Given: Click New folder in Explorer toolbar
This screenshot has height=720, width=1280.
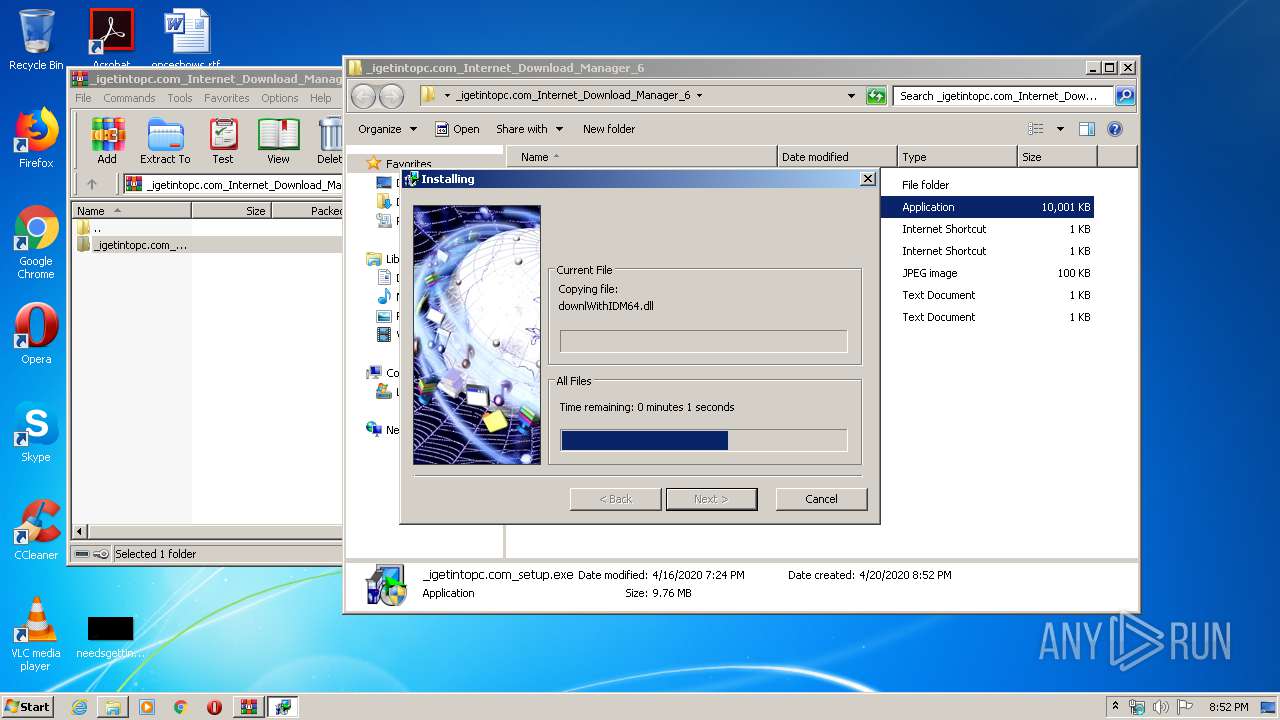Looking at the screenshot, I should coord(609,129).
